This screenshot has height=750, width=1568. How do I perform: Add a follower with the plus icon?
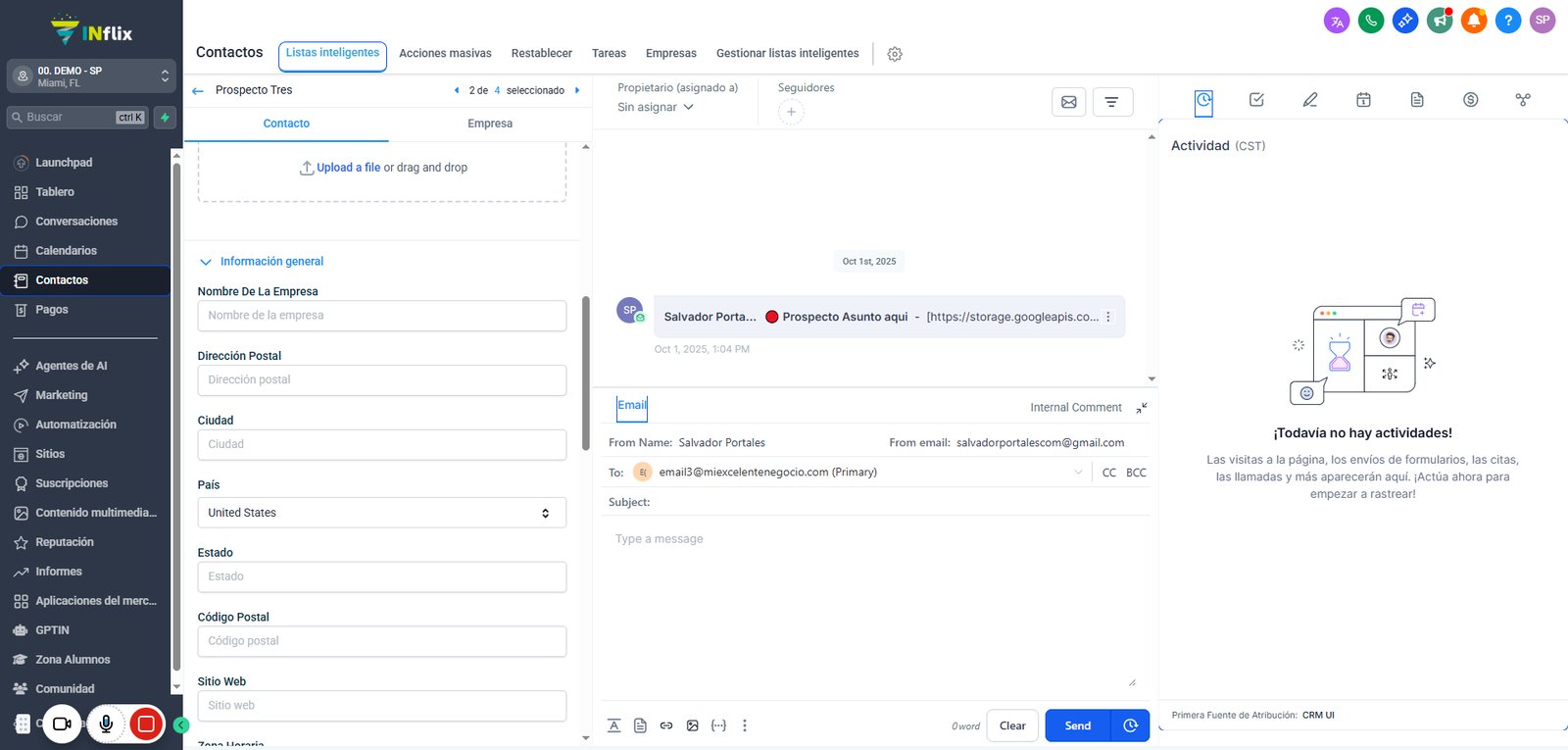coord(791,112)
